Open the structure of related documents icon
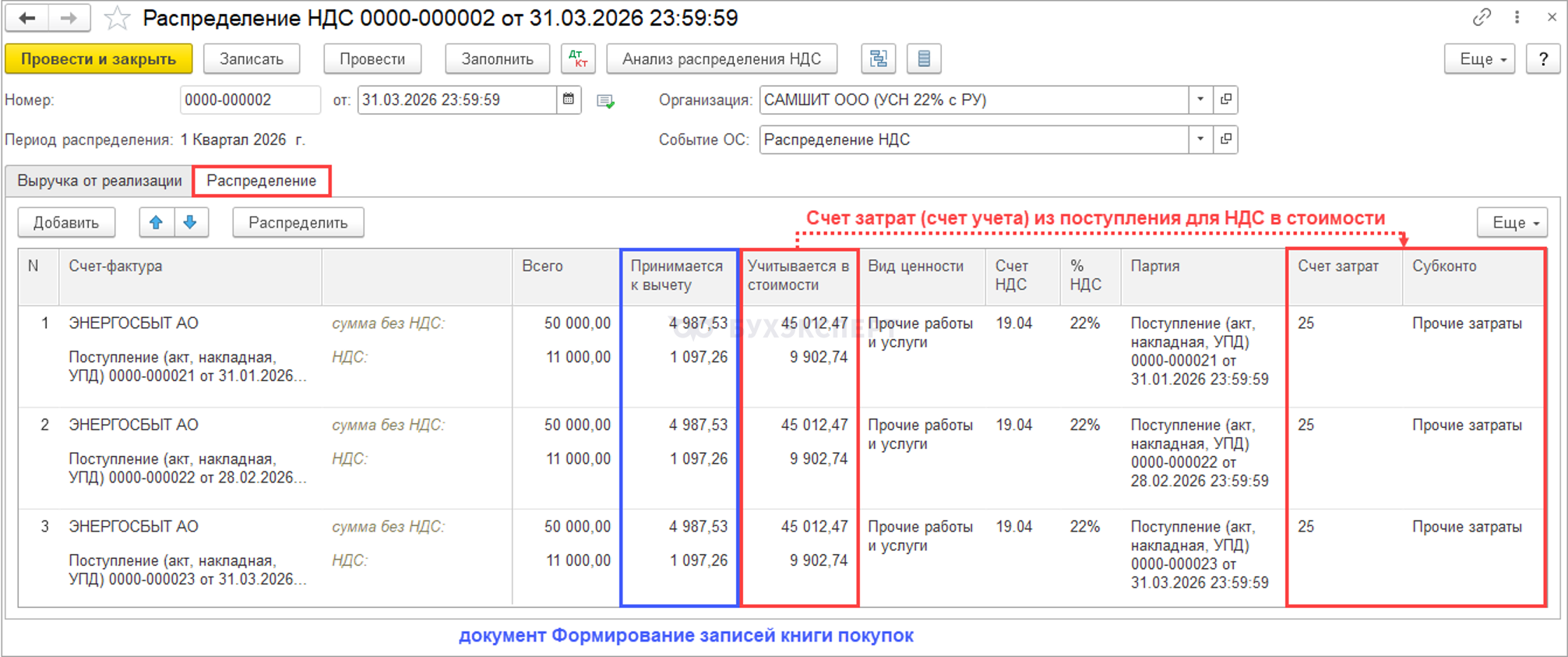The width and height of the screenshot is (1568, 657). coord(879,58)
